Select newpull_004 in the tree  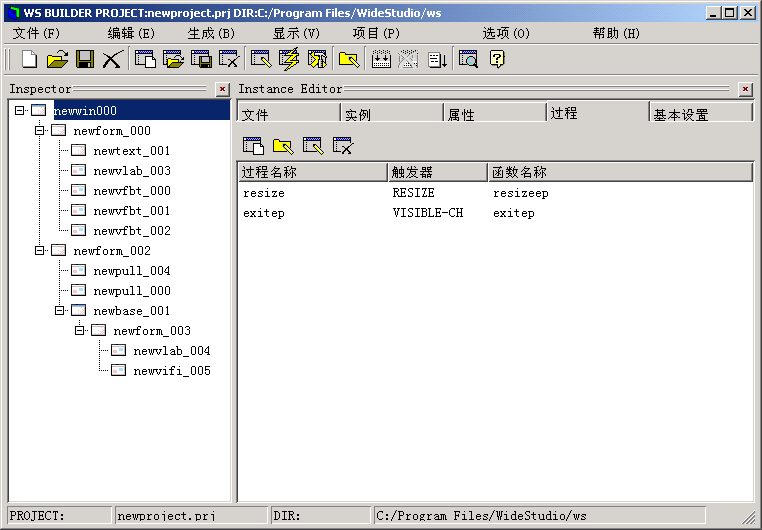(x=132, y=270)
